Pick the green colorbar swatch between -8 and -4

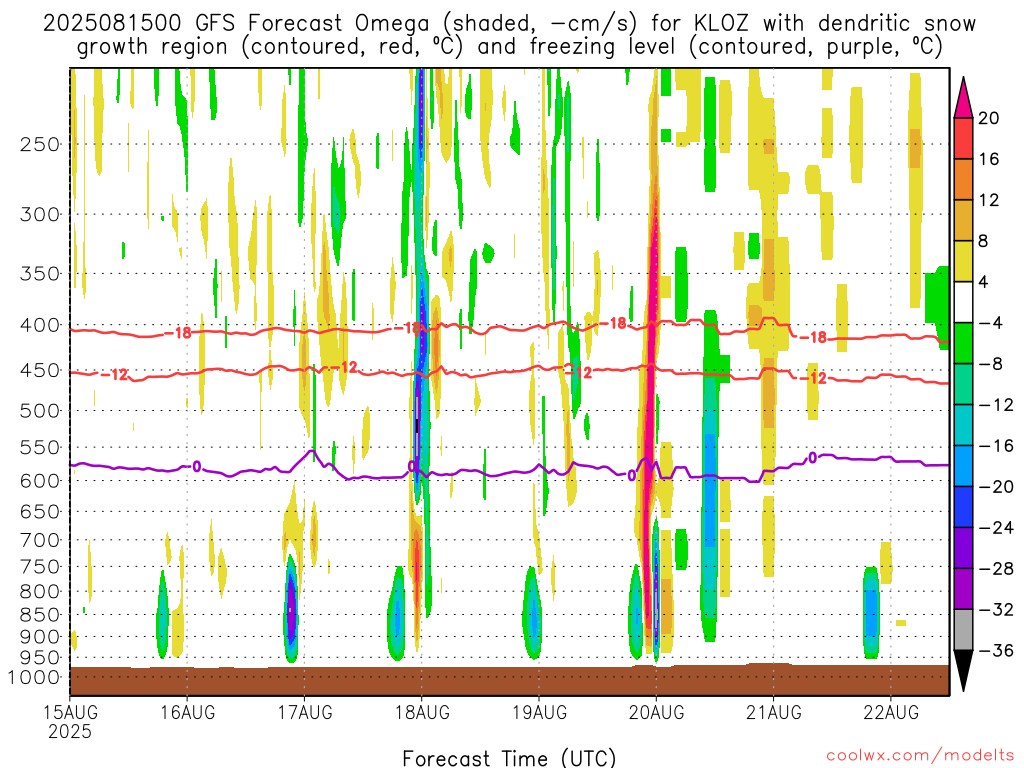point(963,343)
